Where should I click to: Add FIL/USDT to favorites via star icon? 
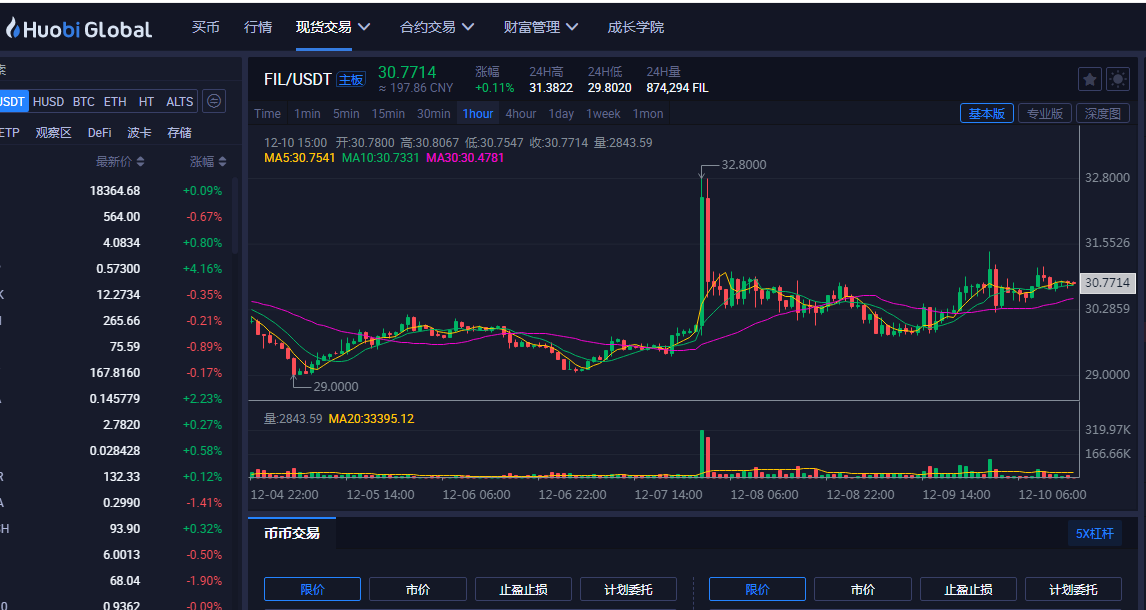pyautogui.click(x=1089, y=78)
